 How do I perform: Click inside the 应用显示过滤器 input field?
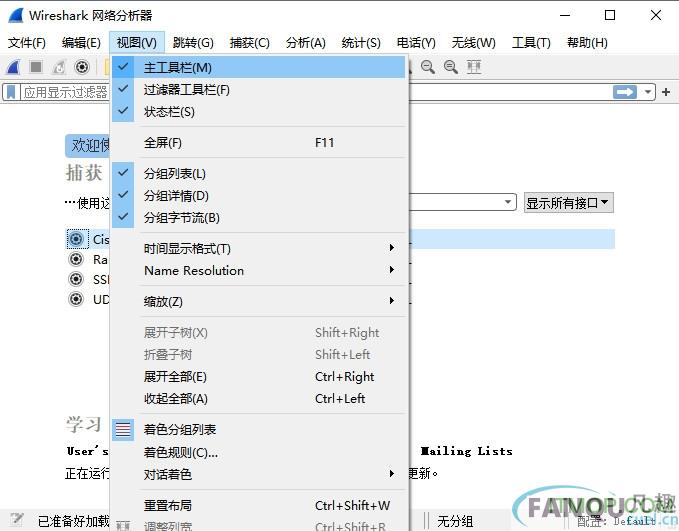point(65,92)
